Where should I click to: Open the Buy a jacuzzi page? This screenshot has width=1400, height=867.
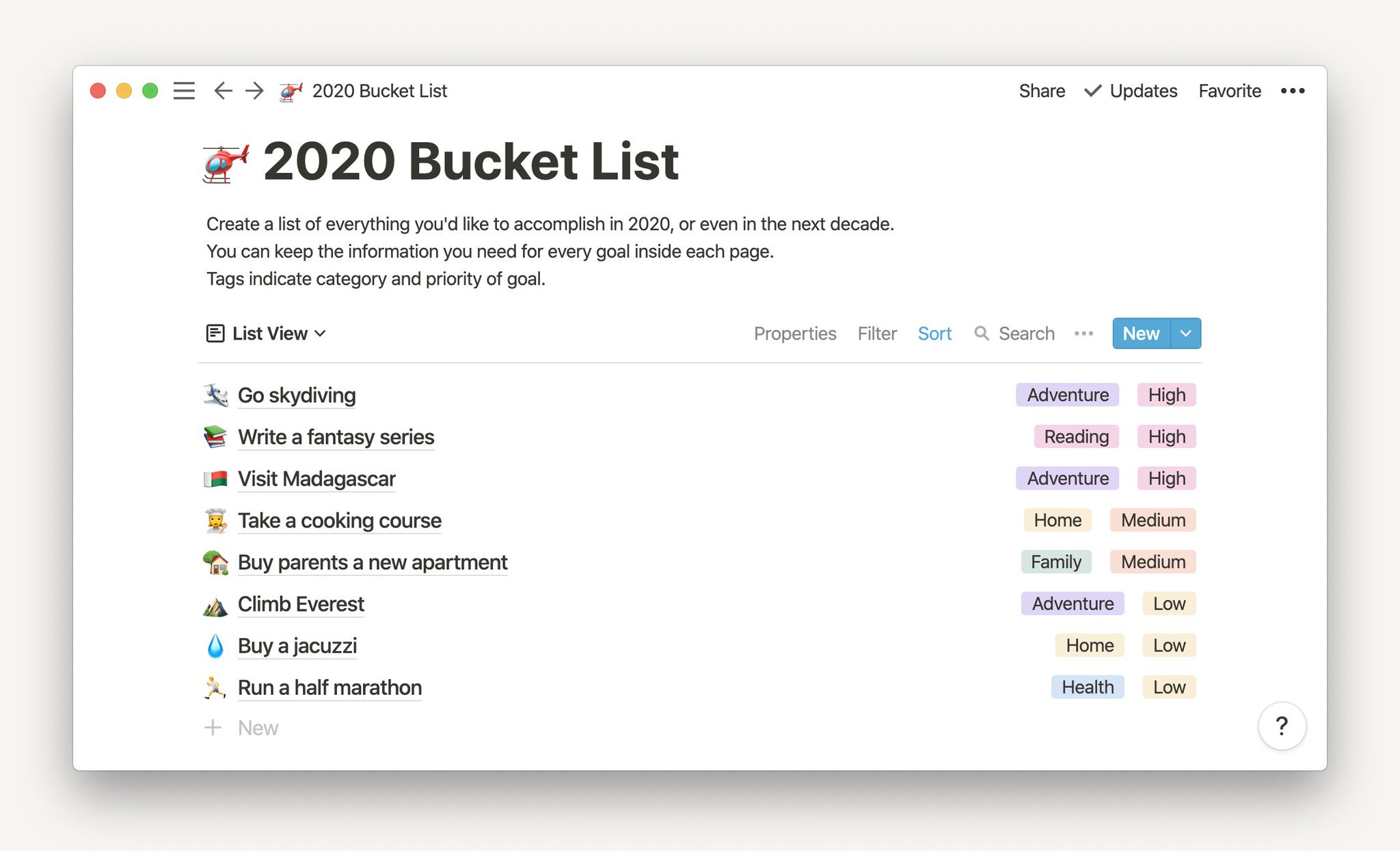pos(297,646)
